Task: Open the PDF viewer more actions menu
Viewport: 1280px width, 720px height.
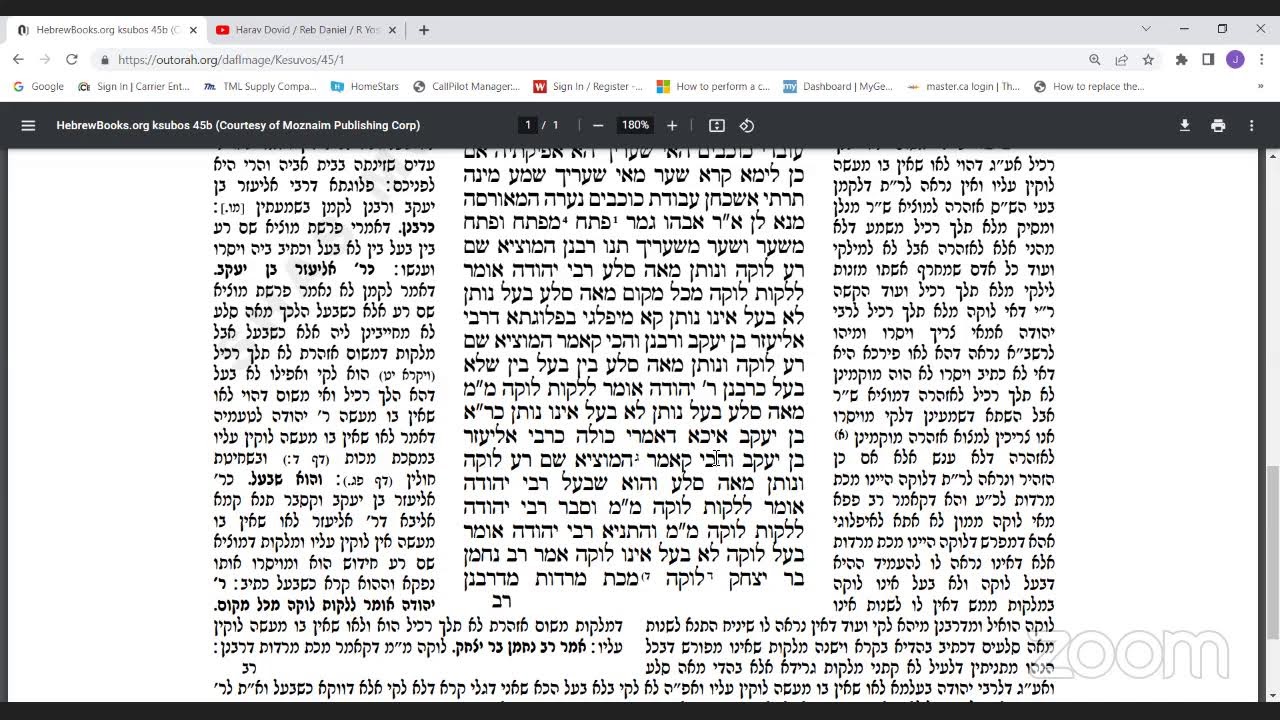Action: coord(1251,125)
